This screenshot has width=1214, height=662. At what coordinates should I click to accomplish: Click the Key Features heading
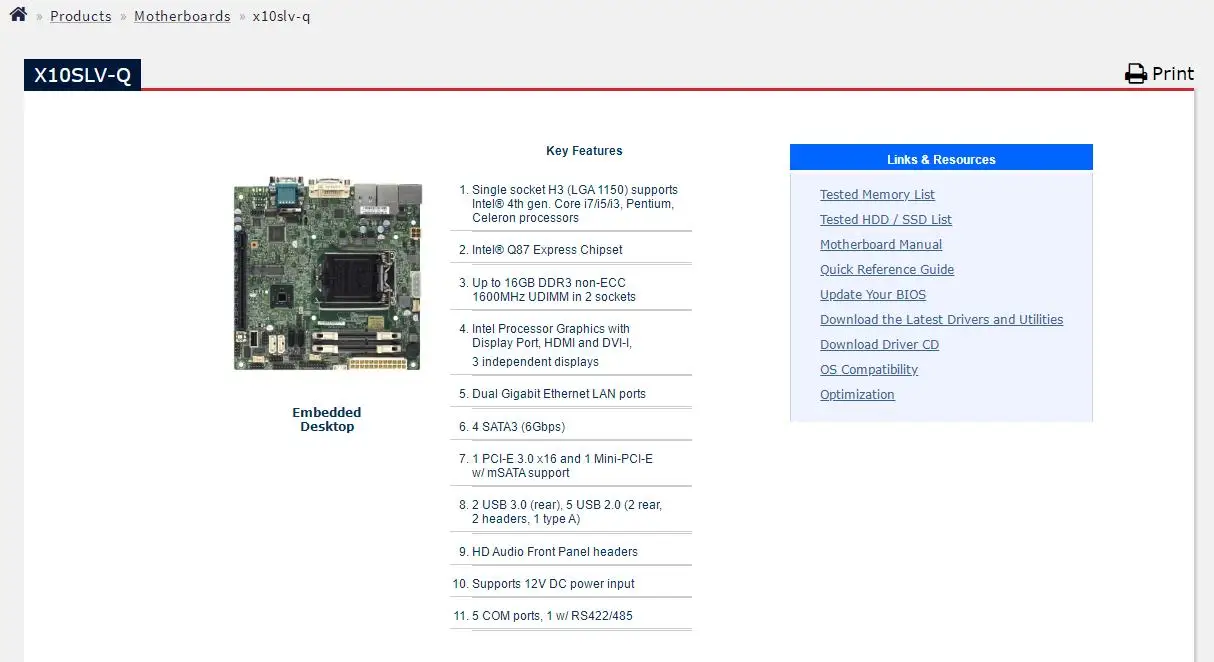click(584, 151)
